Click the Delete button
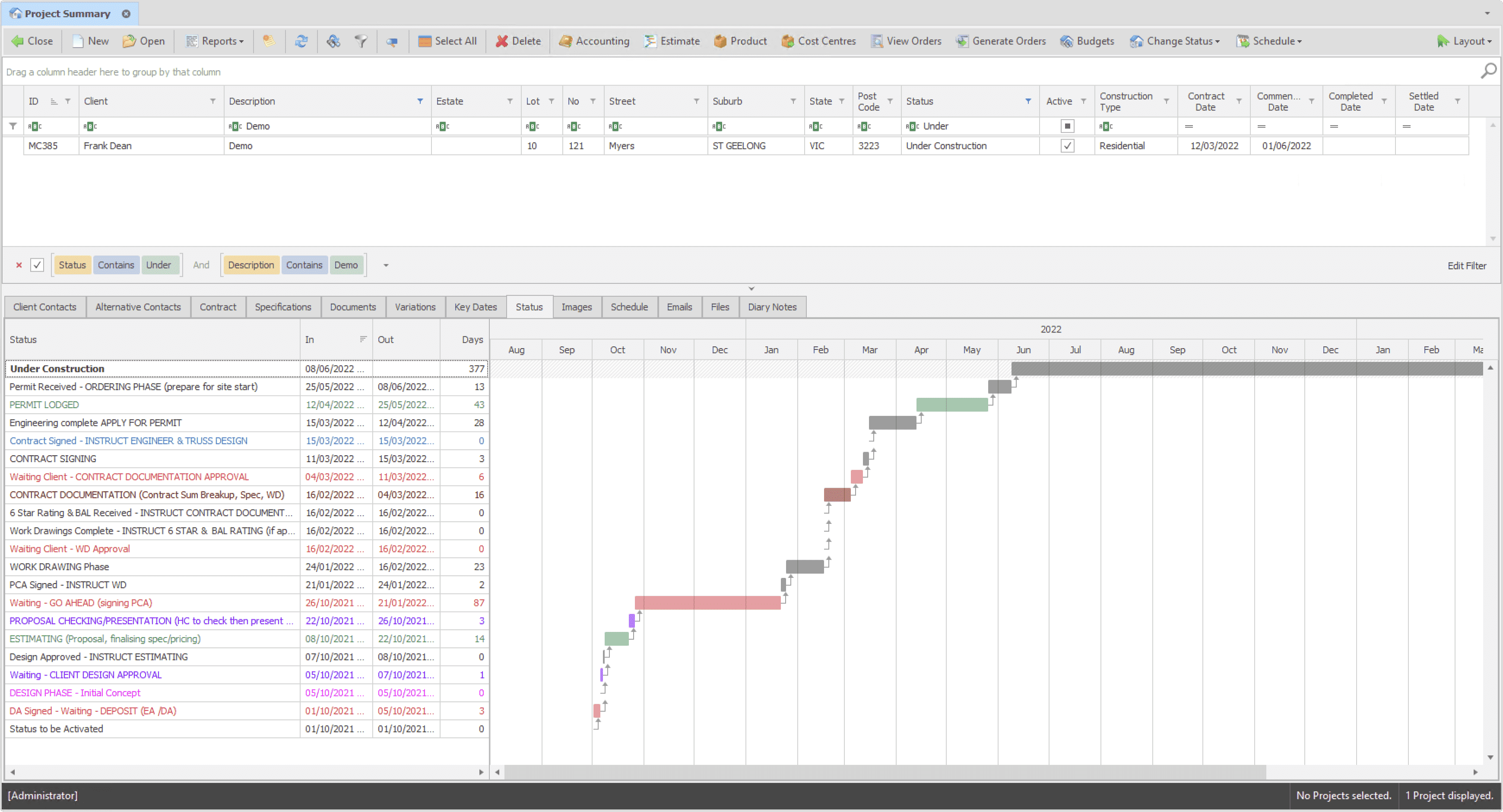 (518, 41)
